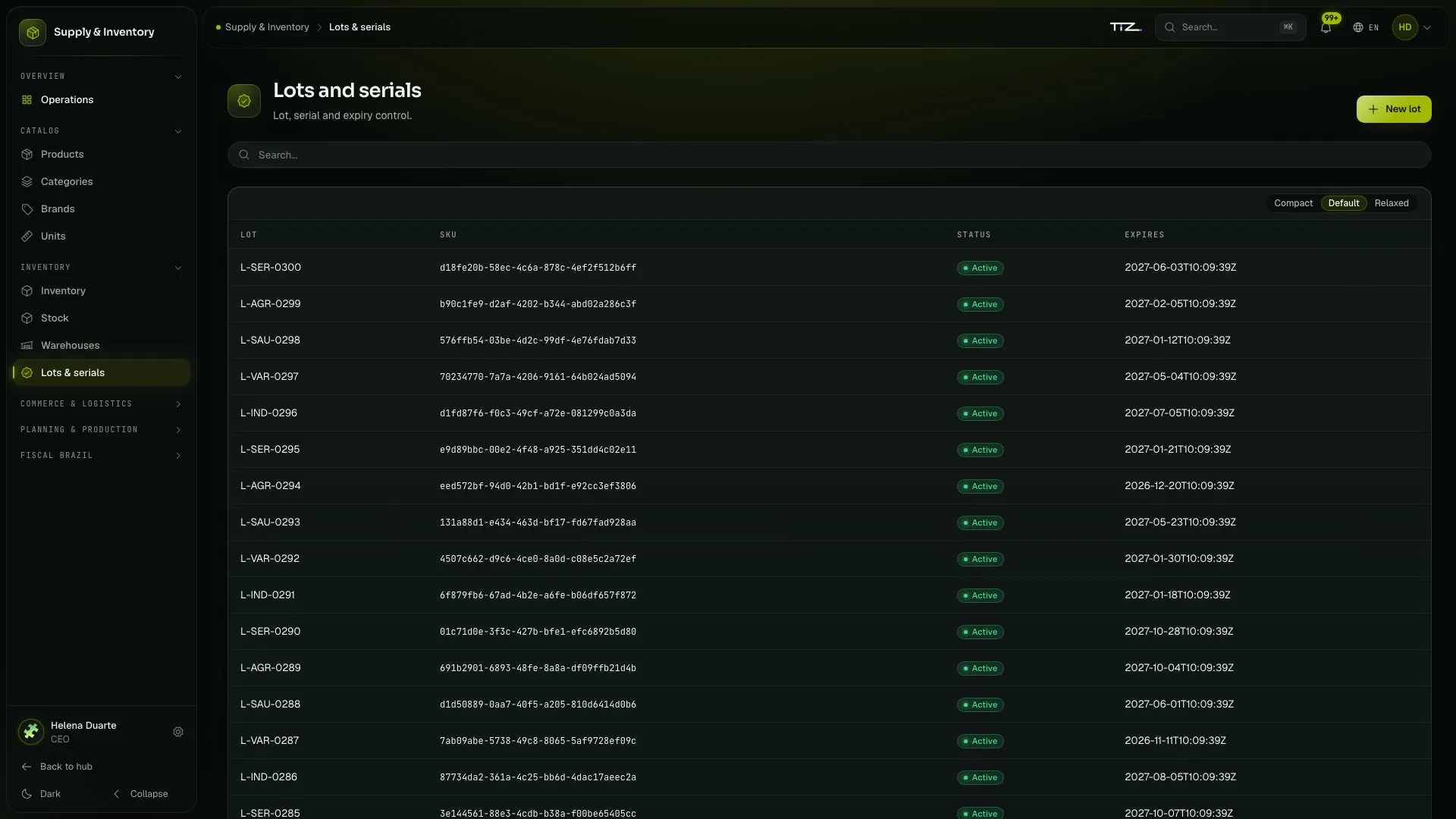Click SKU 131a88d1-e434-463d-bf17-fd67fad928aa
Screen dimensions: 1456x819
[538, 522]
